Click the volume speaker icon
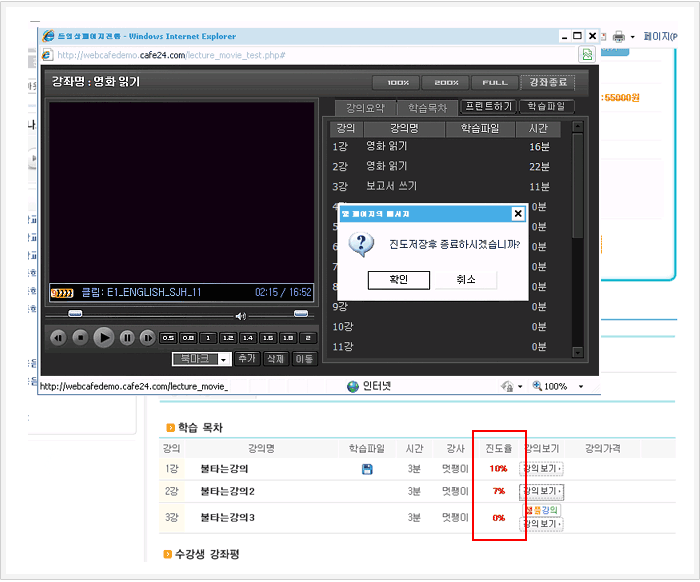 click(x=241, y=316)
